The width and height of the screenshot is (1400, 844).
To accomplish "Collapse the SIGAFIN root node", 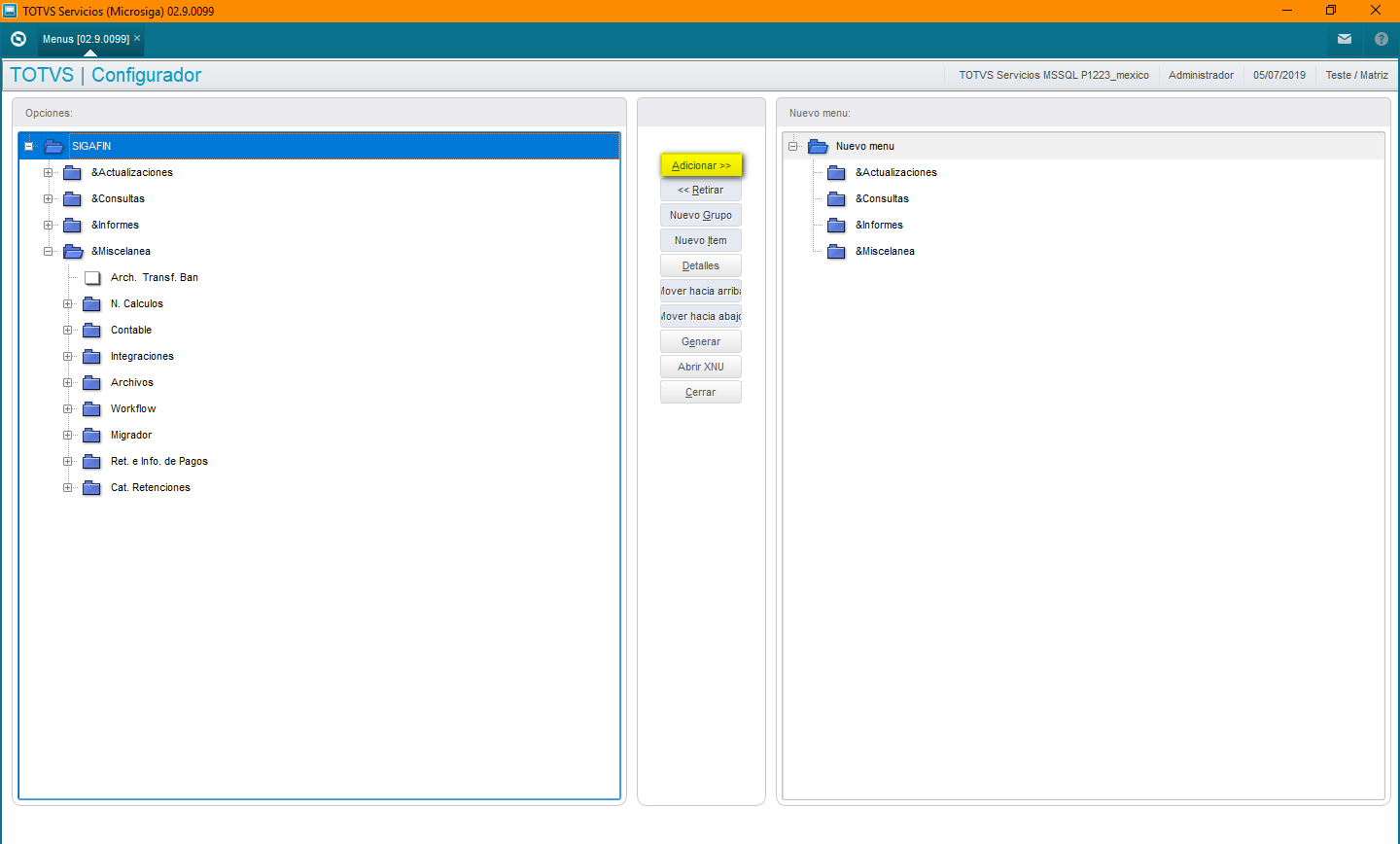I will coord(29,146).
